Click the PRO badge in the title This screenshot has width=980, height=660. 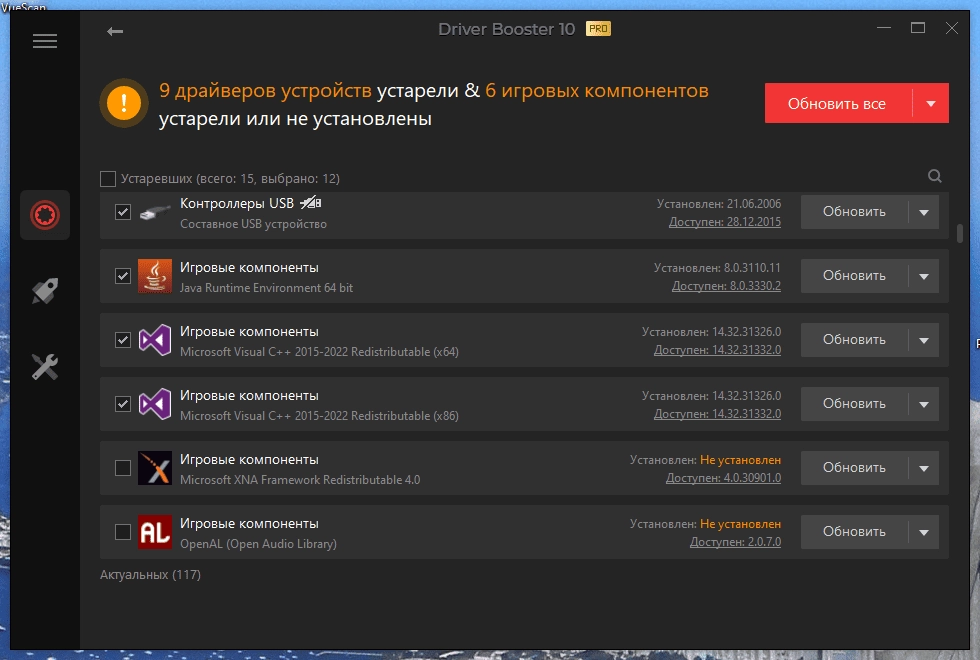[x=598, y=29]
